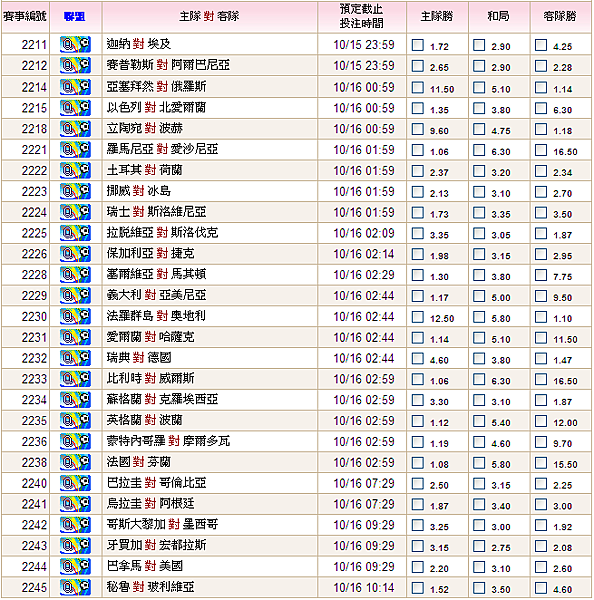The height and width of the screenshot is (600, 594).
Task: Check home win 1.12 for match 2235
Action: coord(418,421)
